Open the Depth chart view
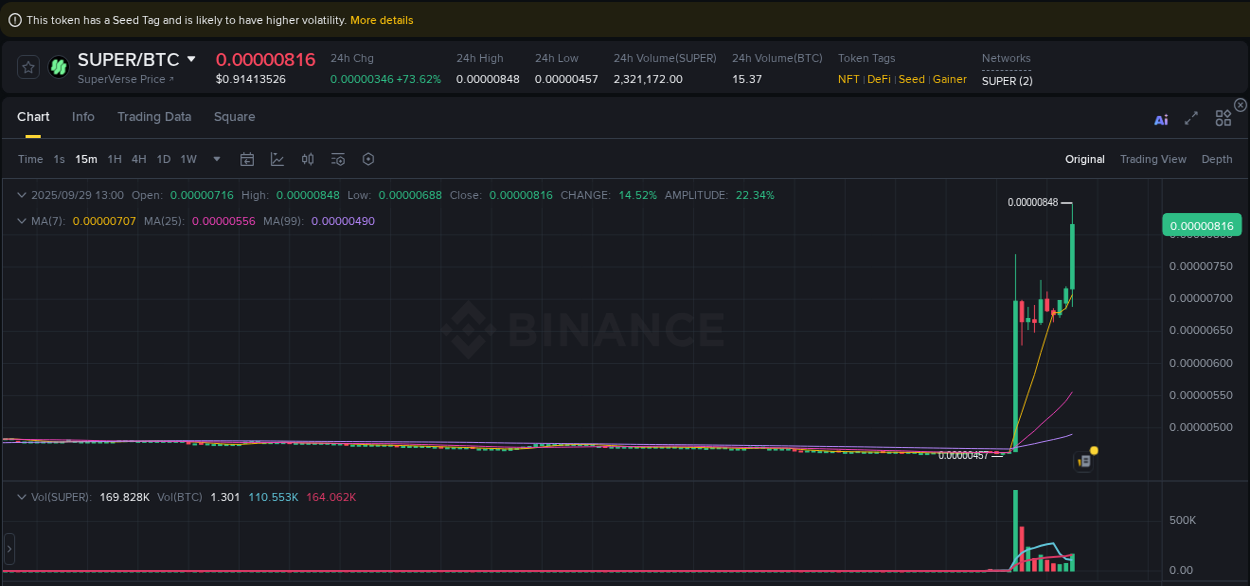Image resolution: width=1250 pixels, height=586 pixels. [1216, 158]
